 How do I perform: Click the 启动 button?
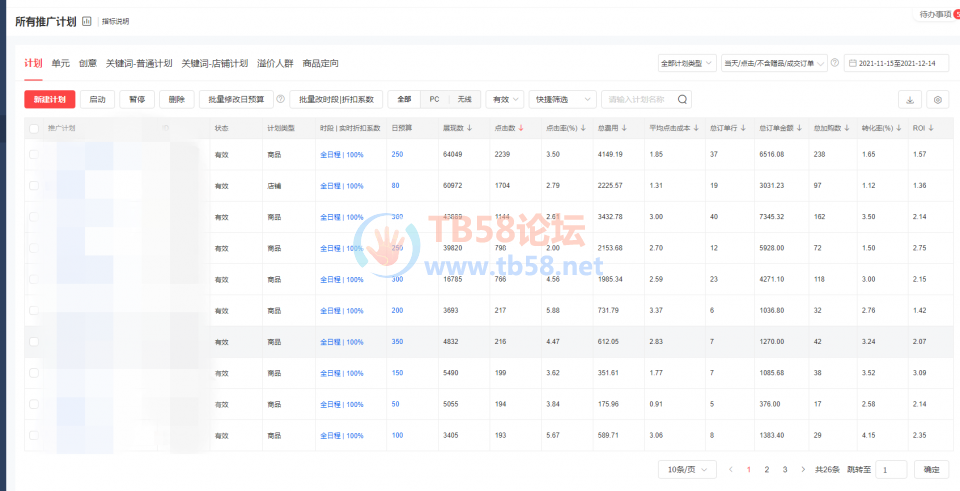click(97, 99)
